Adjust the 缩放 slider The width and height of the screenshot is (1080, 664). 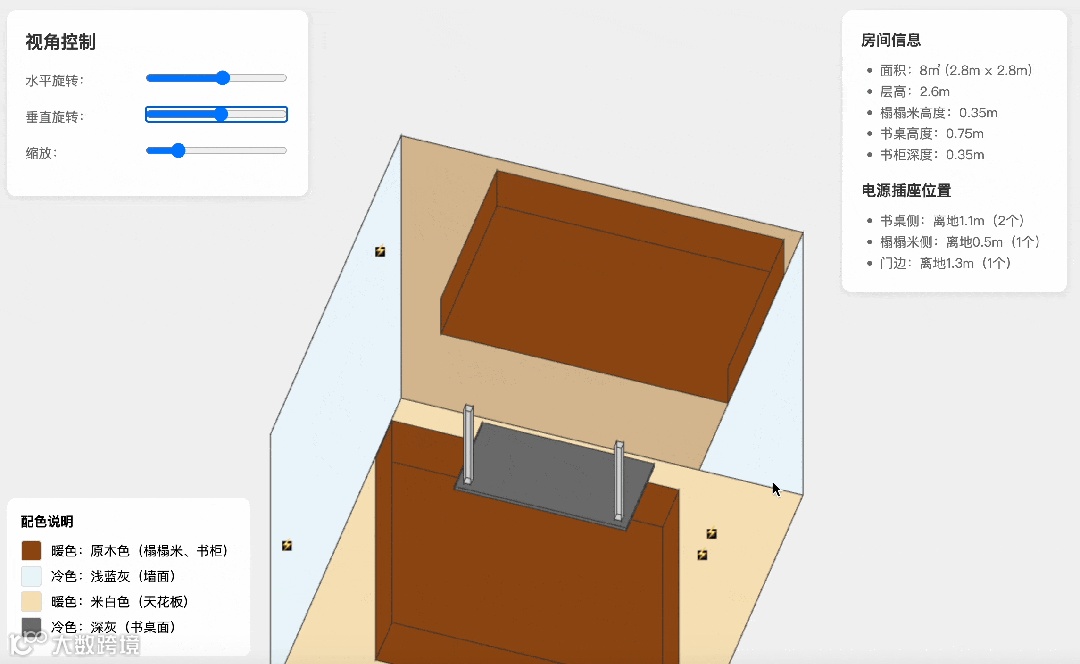click(216, 150)
